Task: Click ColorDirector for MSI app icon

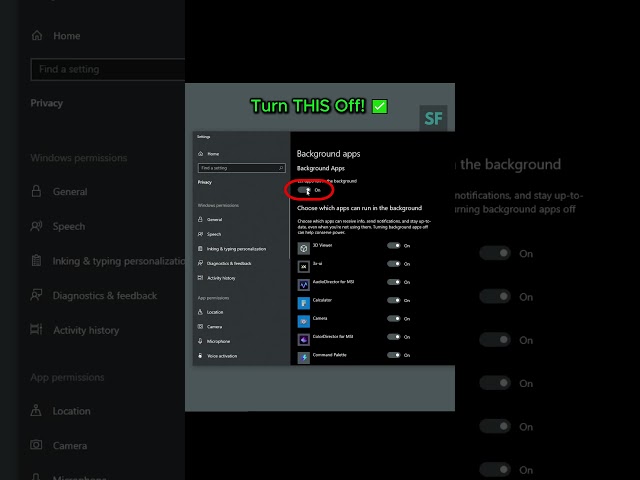Action: coord(304,340)
